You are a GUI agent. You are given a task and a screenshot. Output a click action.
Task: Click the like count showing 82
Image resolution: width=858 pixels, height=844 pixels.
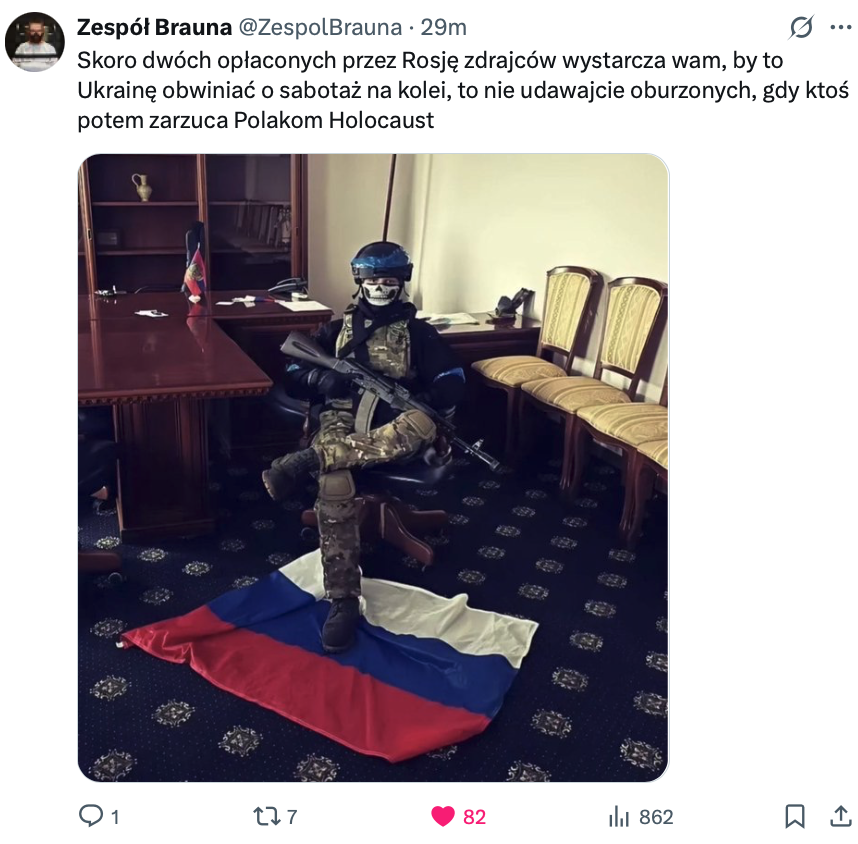(x=474, y=817)
